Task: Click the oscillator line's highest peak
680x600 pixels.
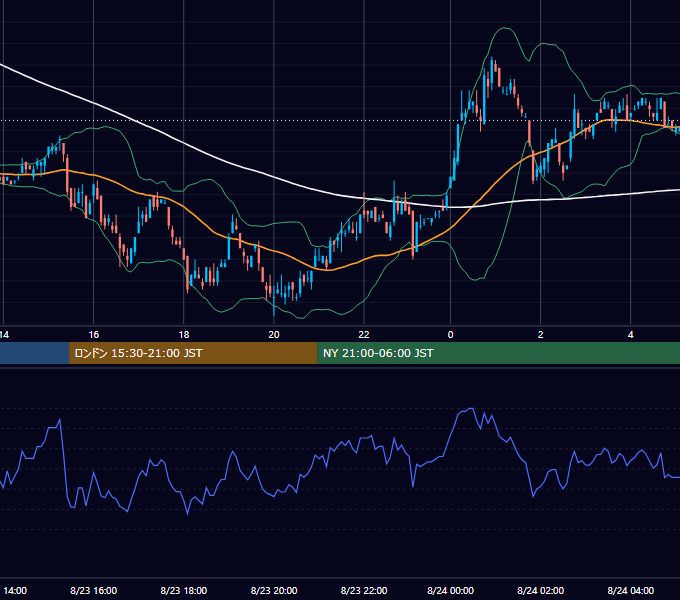Action: 471,408
